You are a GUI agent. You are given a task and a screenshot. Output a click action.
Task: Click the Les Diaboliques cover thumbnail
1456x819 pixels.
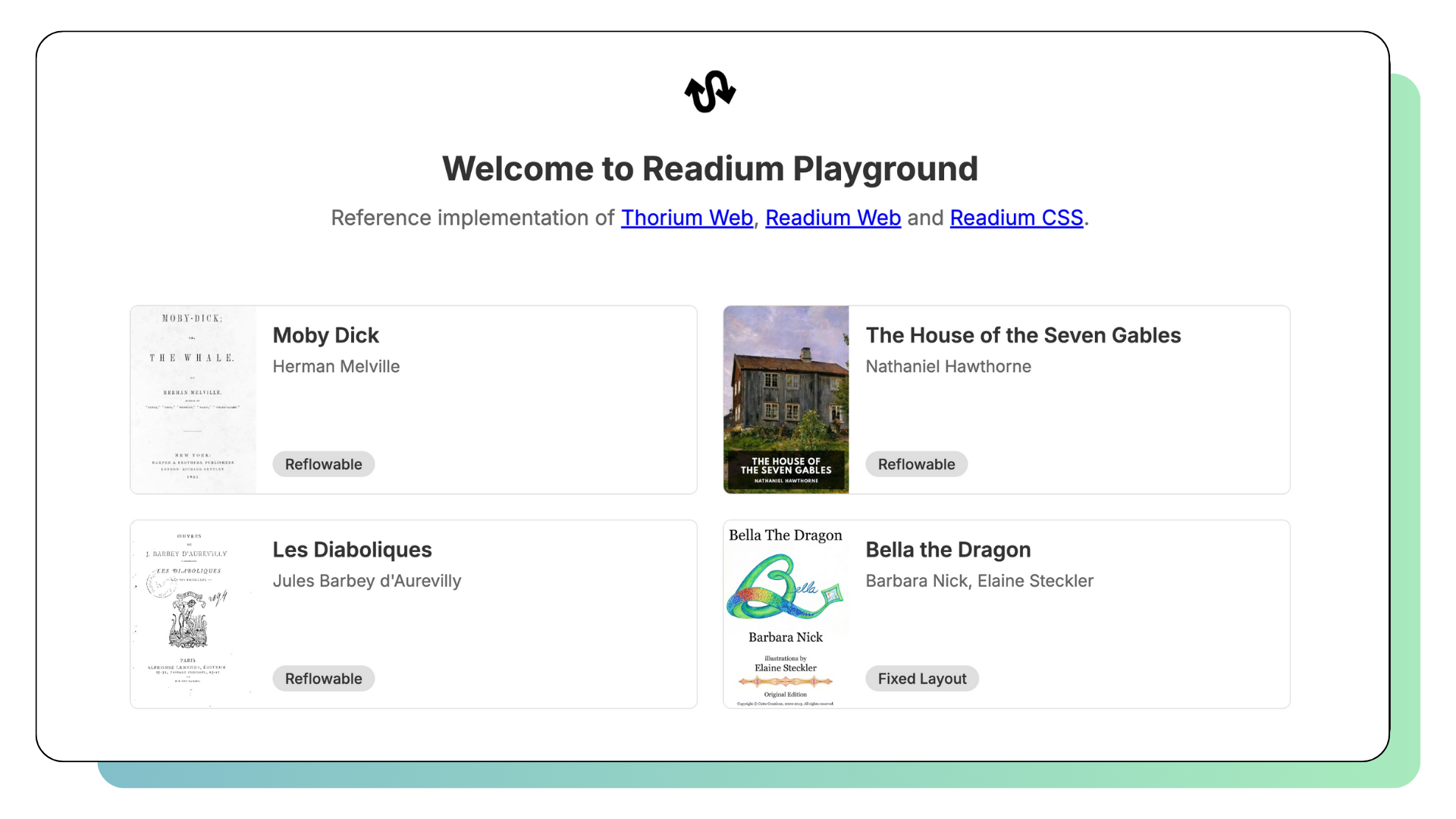tap(193, 614)
